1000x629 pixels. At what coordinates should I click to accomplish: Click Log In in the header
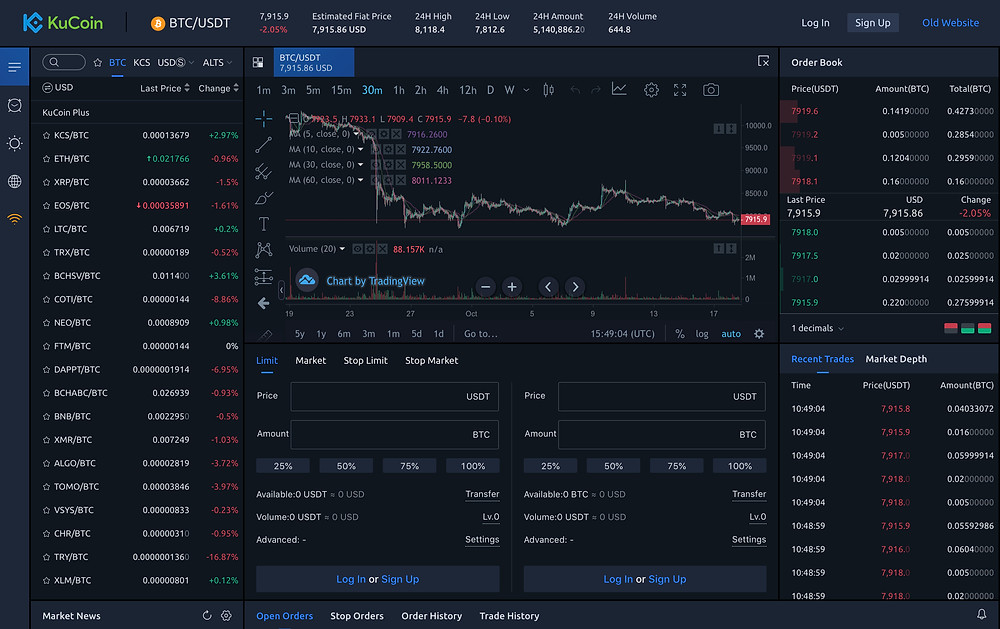(x=815, y=23)
